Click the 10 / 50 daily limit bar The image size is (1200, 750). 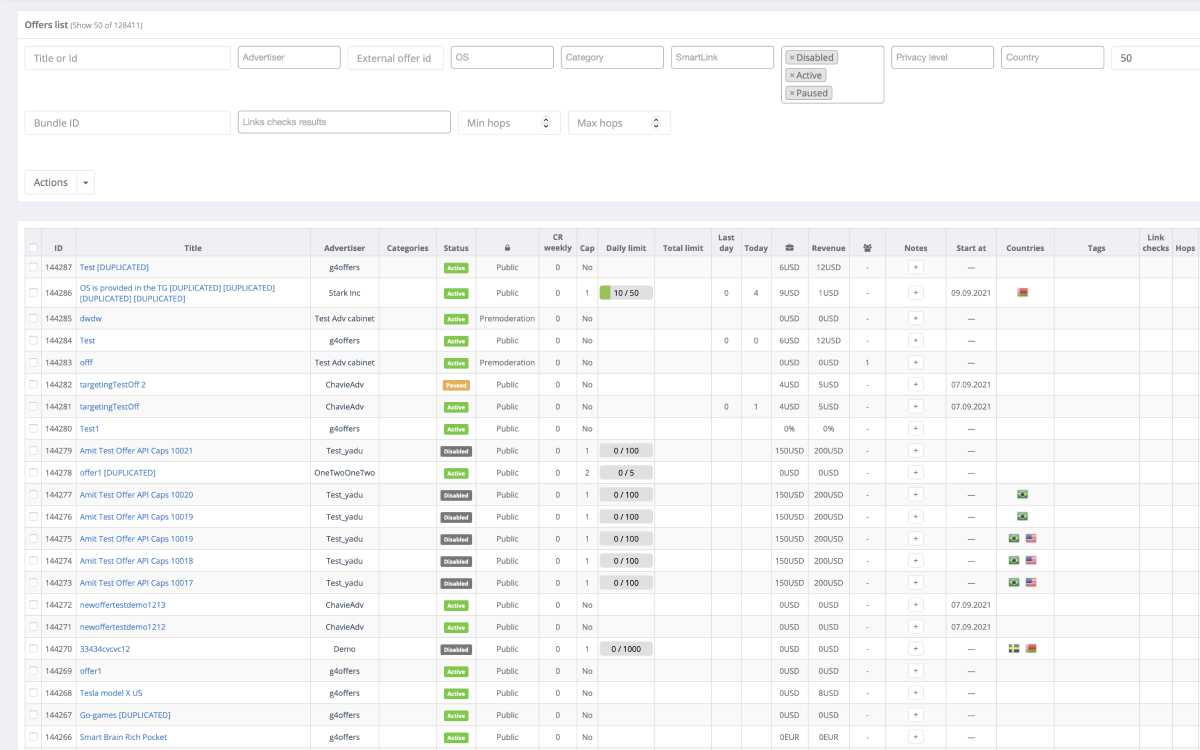[x=626, y=293]
